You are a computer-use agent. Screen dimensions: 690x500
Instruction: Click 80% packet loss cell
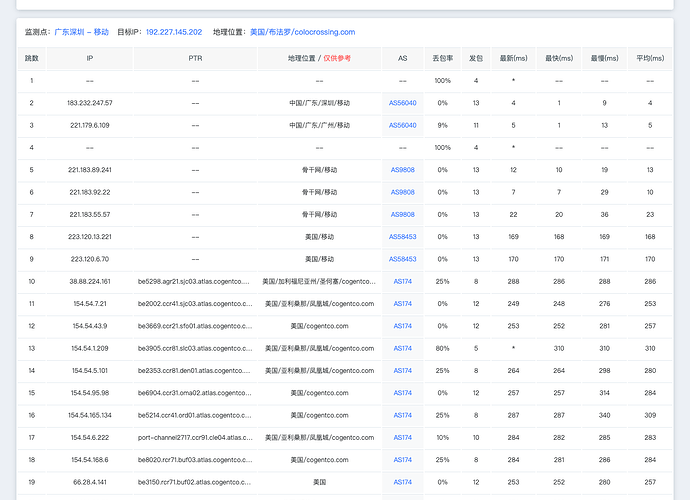443,349
